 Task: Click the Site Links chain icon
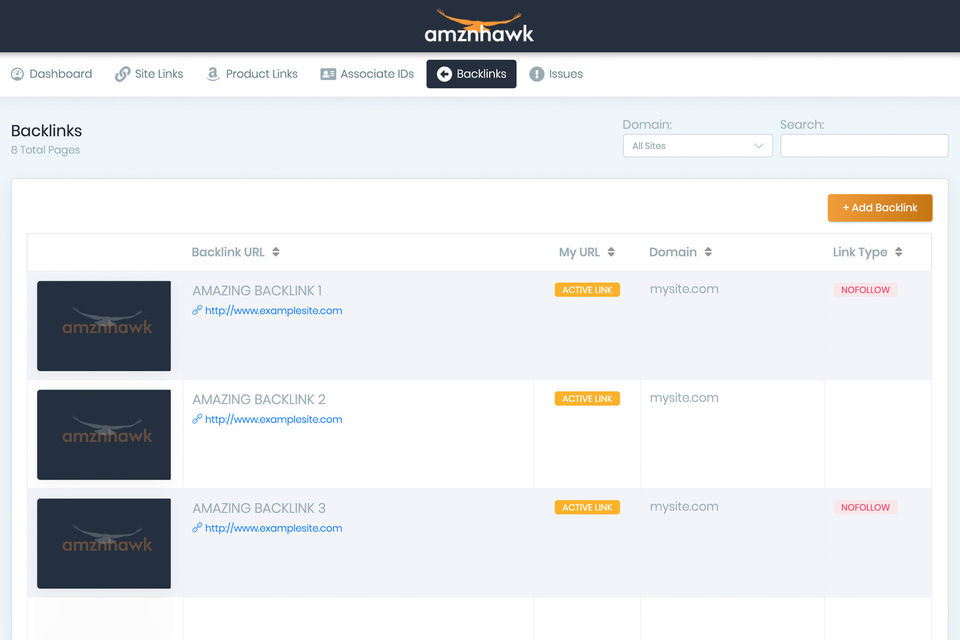(122, 74)
